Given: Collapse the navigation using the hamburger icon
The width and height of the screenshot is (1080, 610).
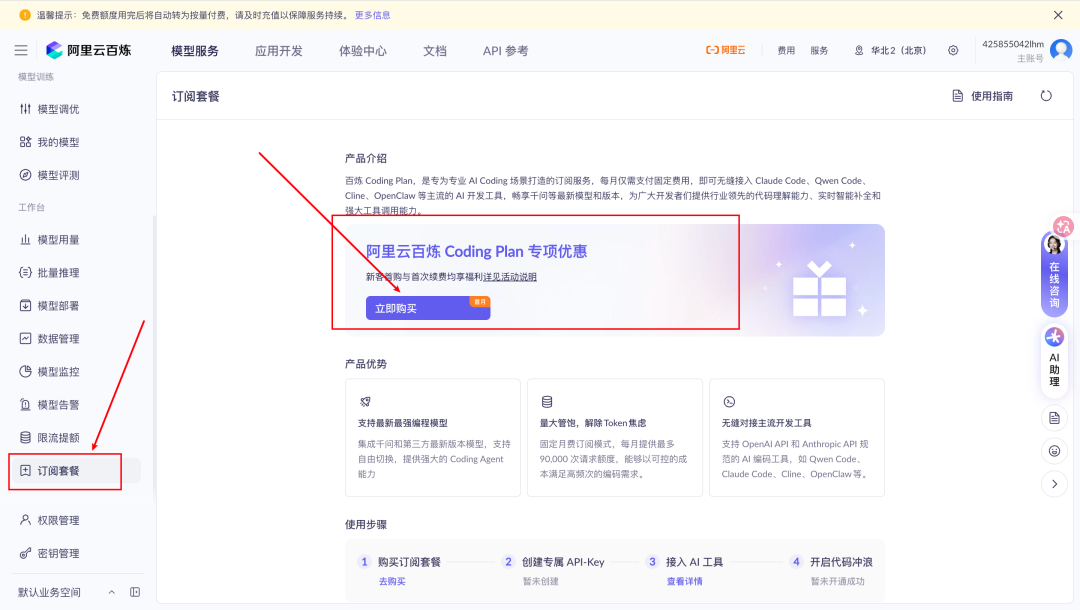Looking at the screenshot, I should coord(21,49).
